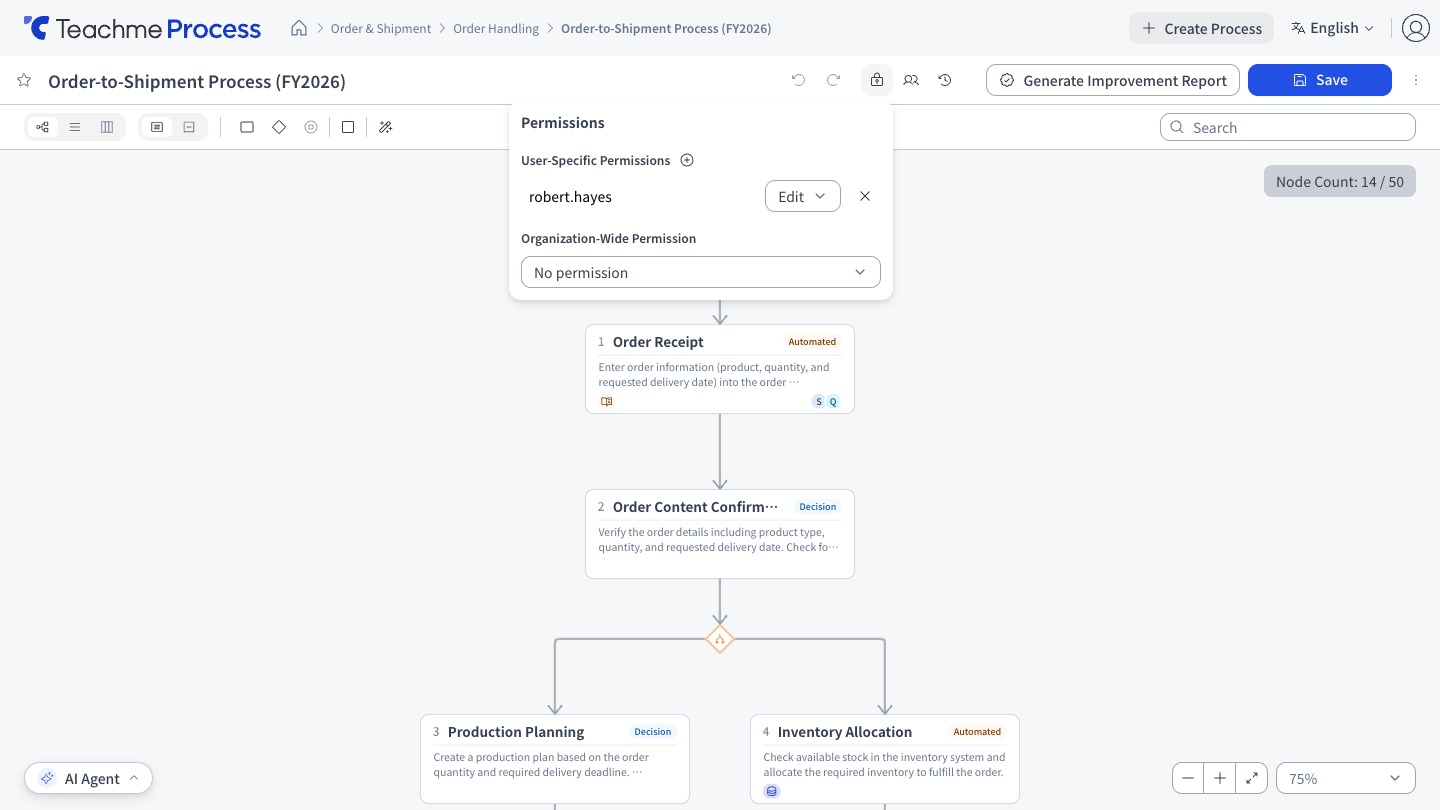1440x810 pixels.
Task: Change robert.hayes permission level from Edit
Action: (x=802, y=196)
